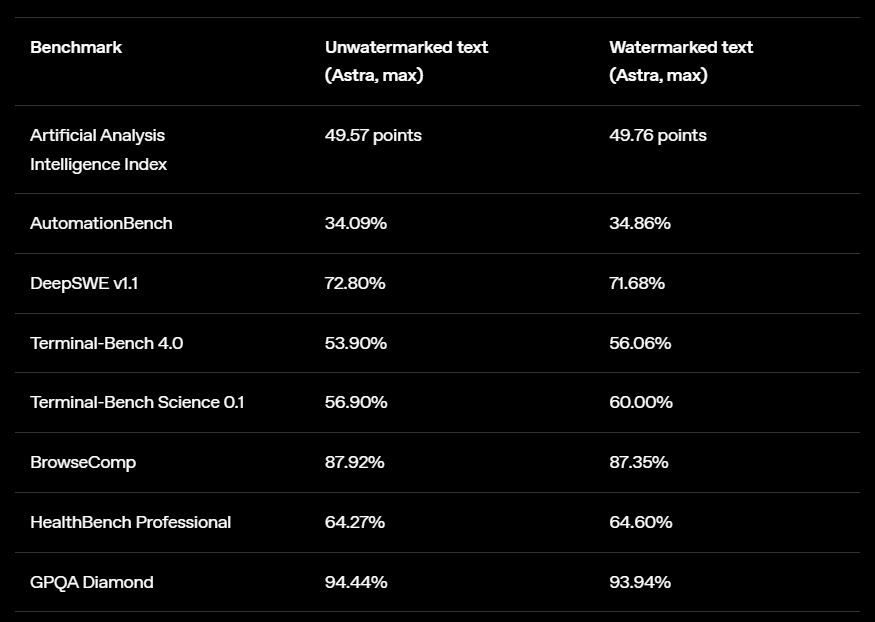Click the HealthBench Professional row label
The width and height of the screenshot is (875, 622).
tap(131, 522)
